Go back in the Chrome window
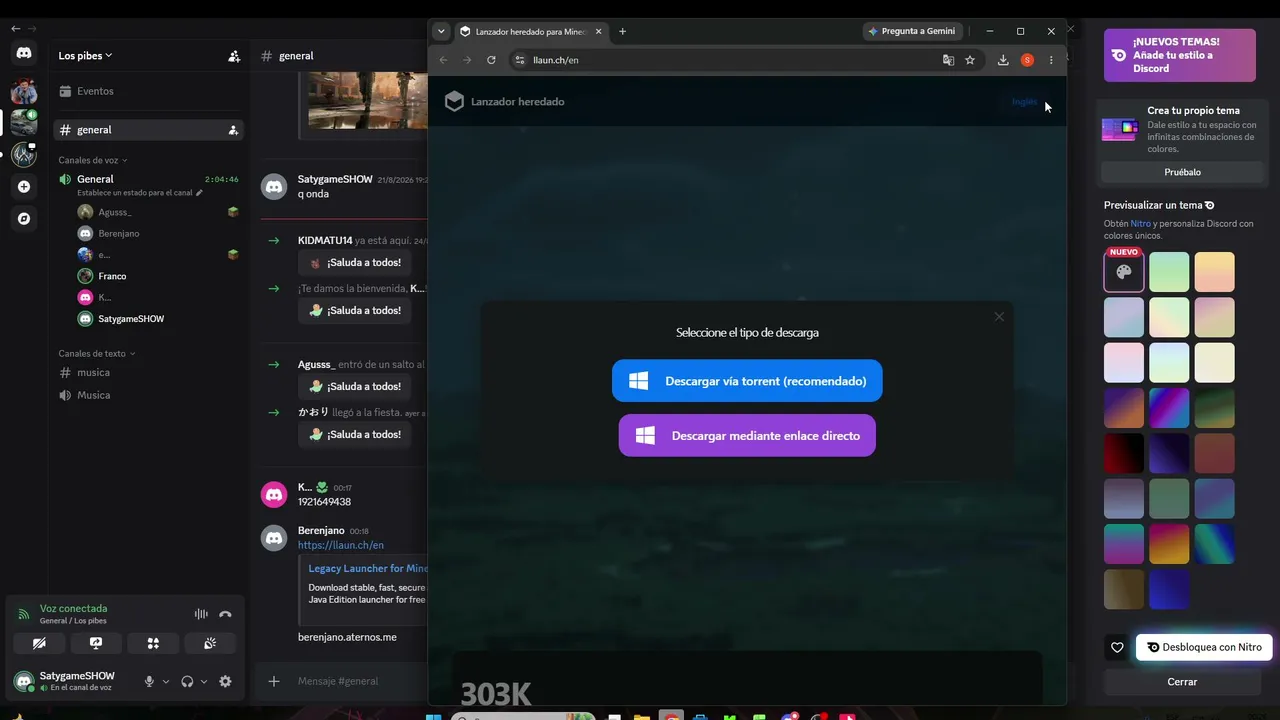Image resolution: width=1280 pixels, height=720 pixels. [444, 60]
